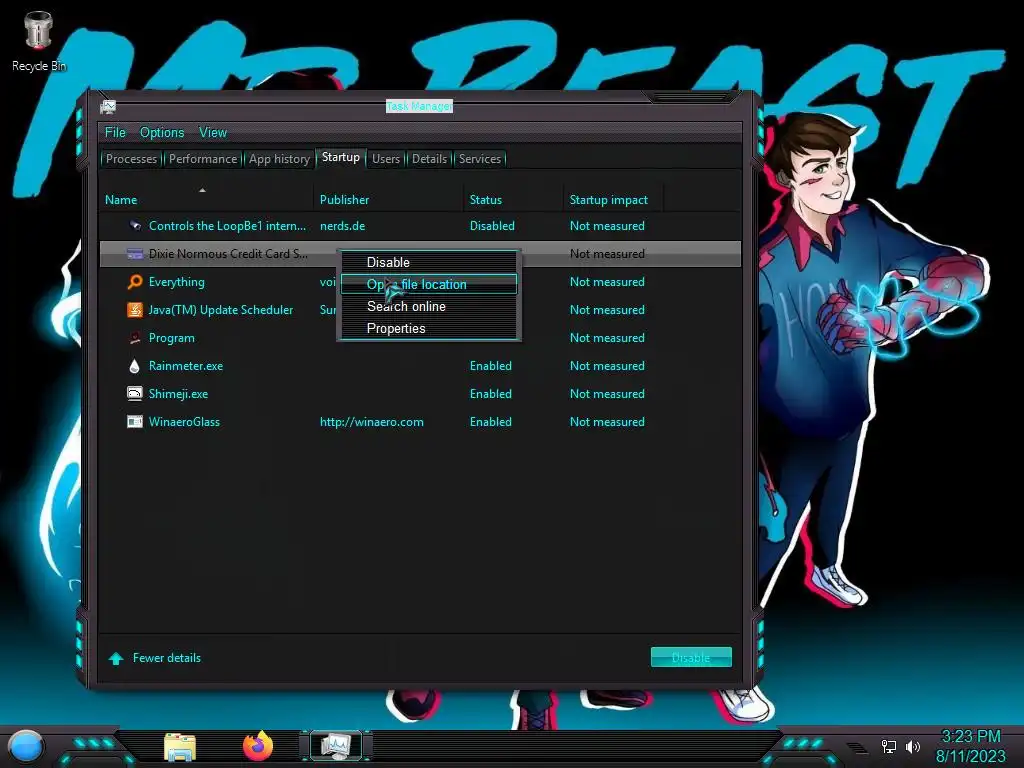The image size is (1024, 768).
Task: Select the Controls the LoopBe1 intern... row
Action: (x=421, y=226)
